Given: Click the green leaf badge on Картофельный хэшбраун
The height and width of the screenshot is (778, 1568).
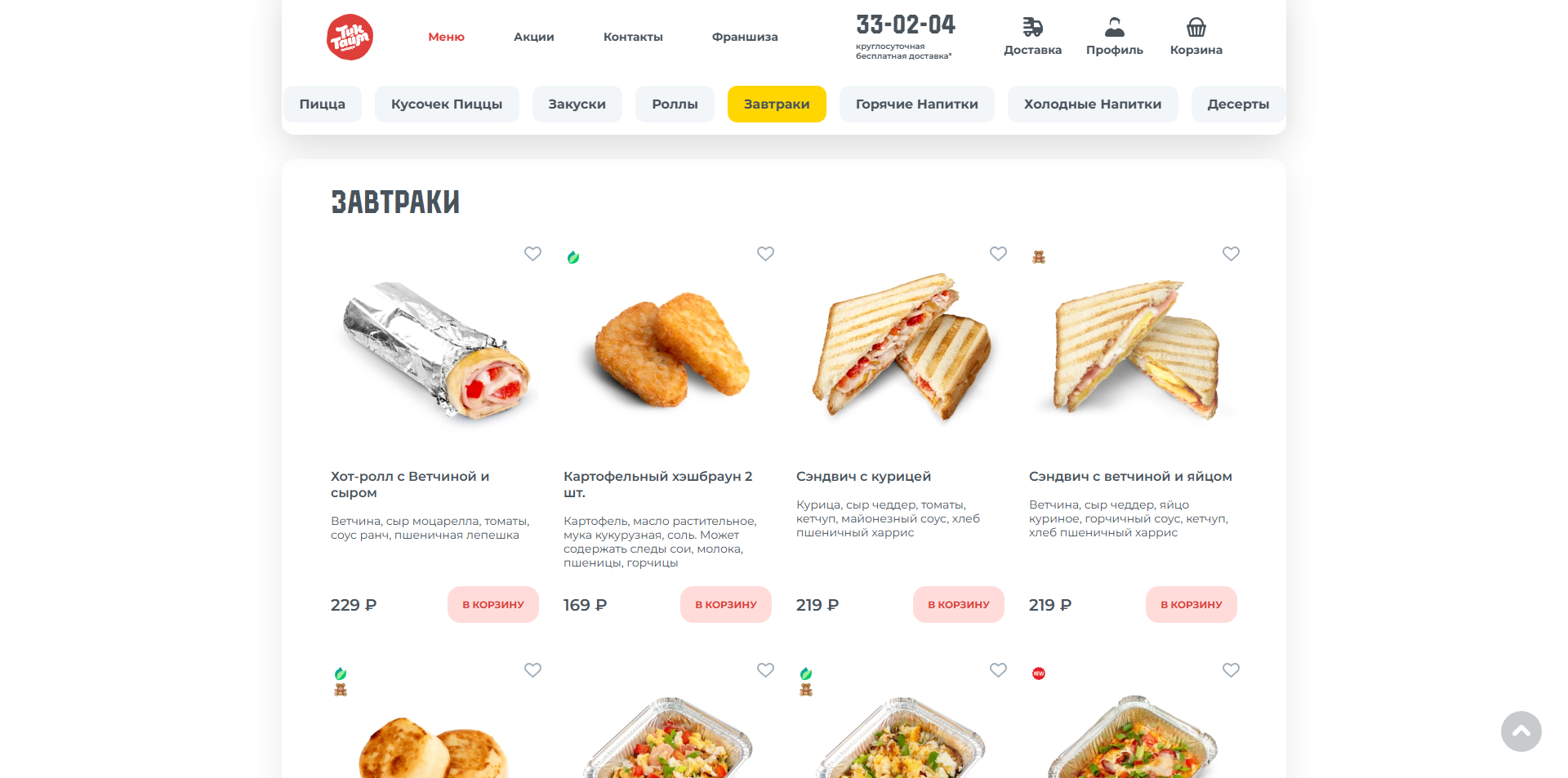Looking at the screenshot, I should point(573,257).
